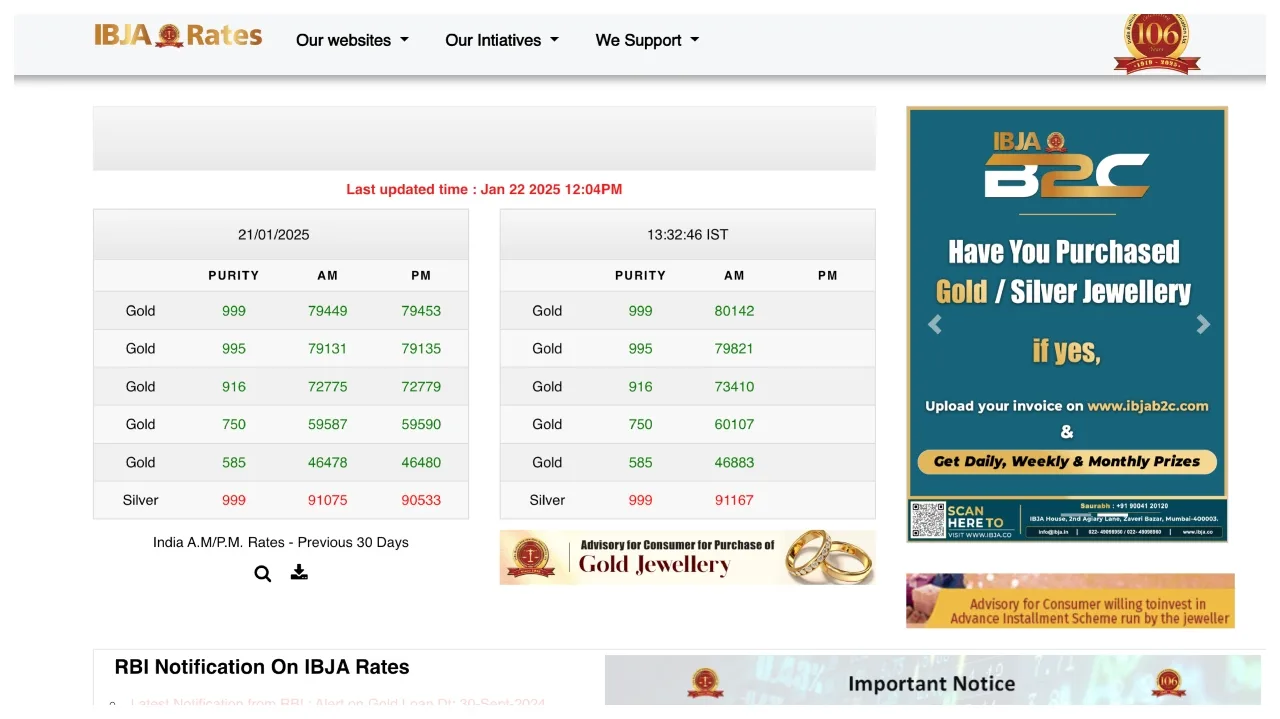1280x719 pixels.
Task: Click India A.M/P.M. Rates Previous 30 Days
Action: (x=281, y=542)
